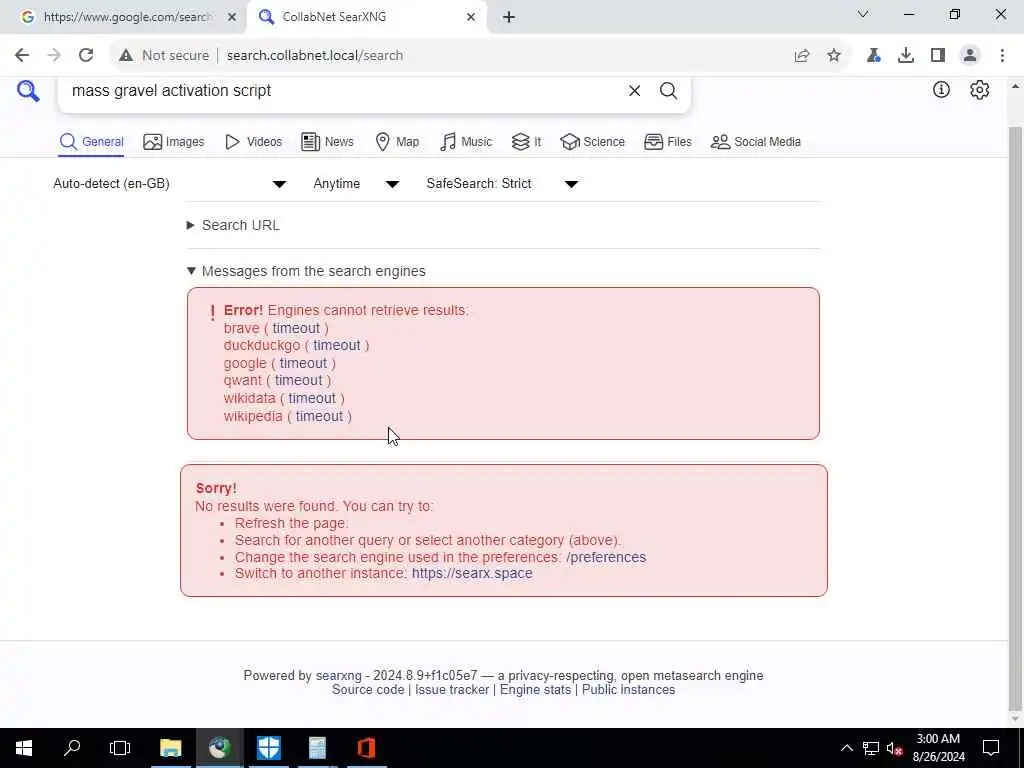This screenshot has width=1024, height=768.
Task: Open Task View on taskbar
Action: 120,748
